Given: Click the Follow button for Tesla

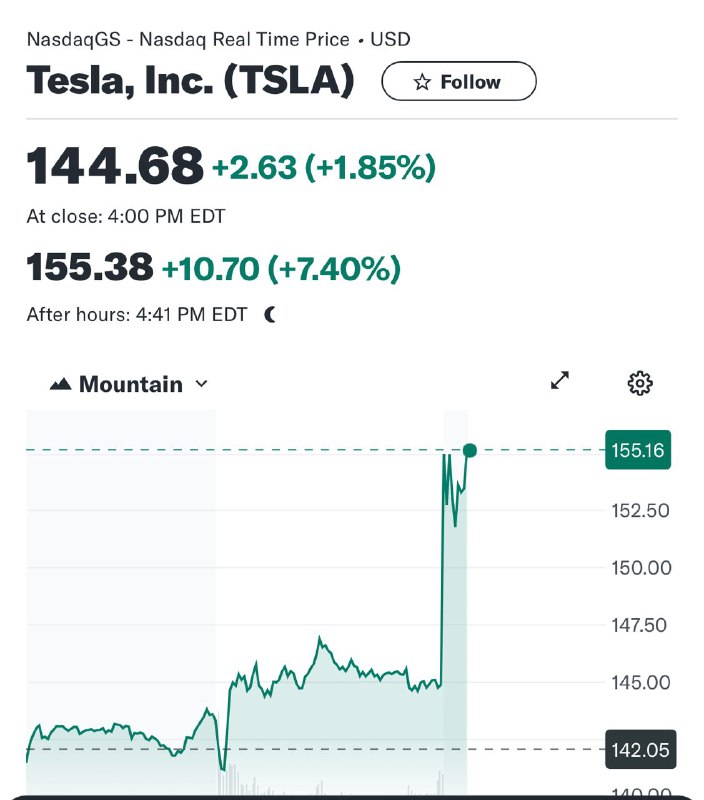Looking at the screenshot, I should pyautogui.click(x=458, y=82).
